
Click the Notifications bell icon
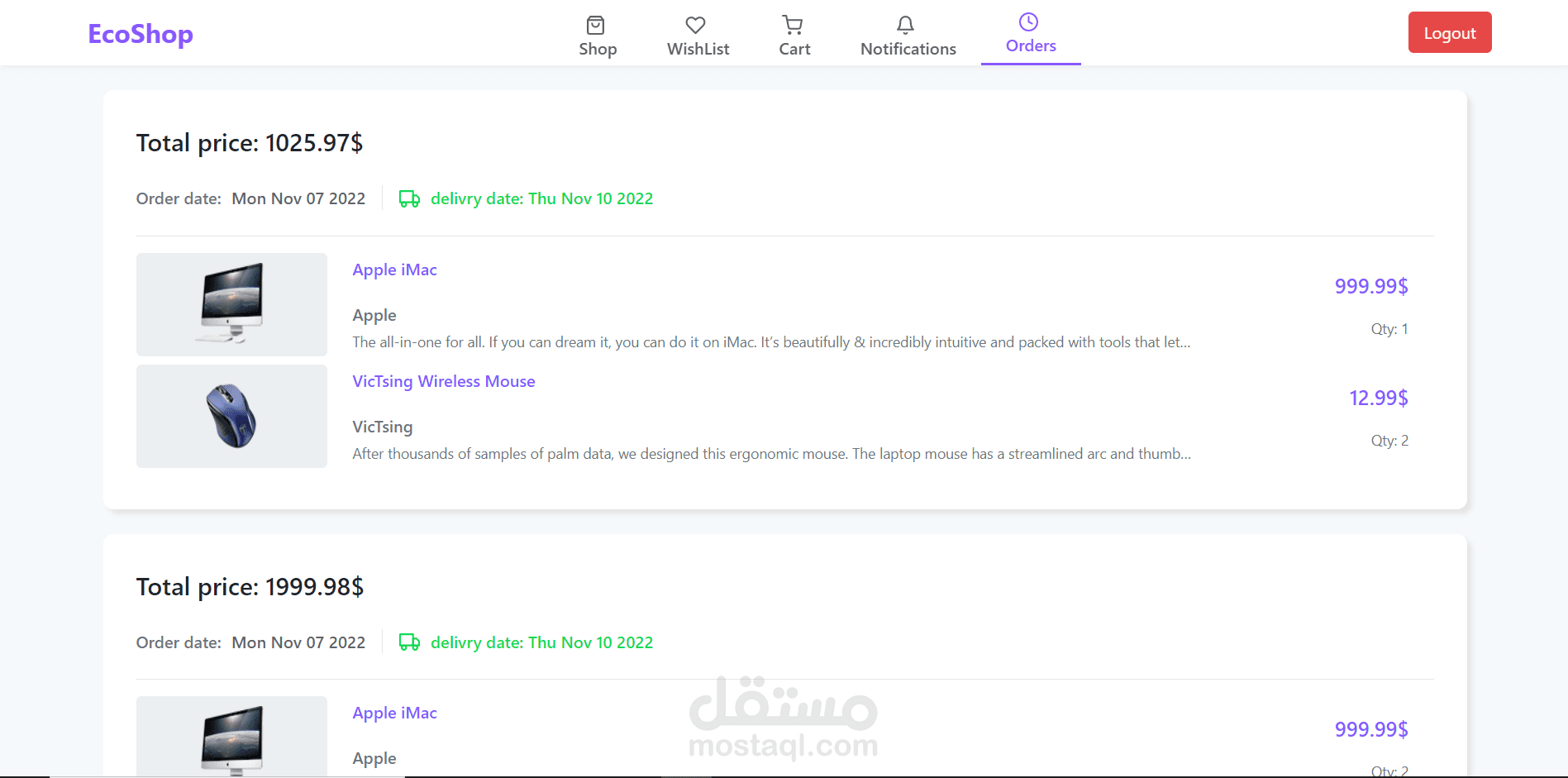pos(906,25)
